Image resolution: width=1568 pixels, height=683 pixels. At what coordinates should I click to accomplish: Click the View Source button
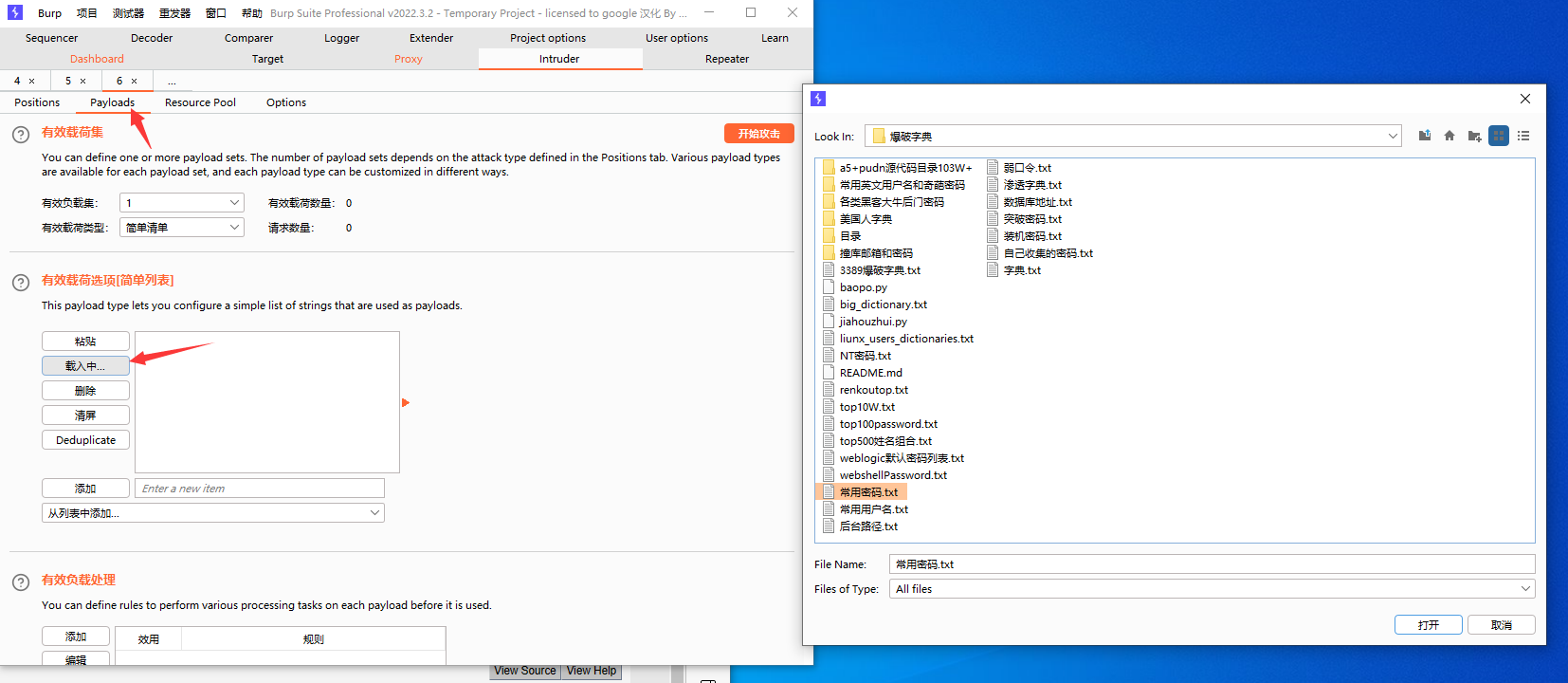[525, 671]
